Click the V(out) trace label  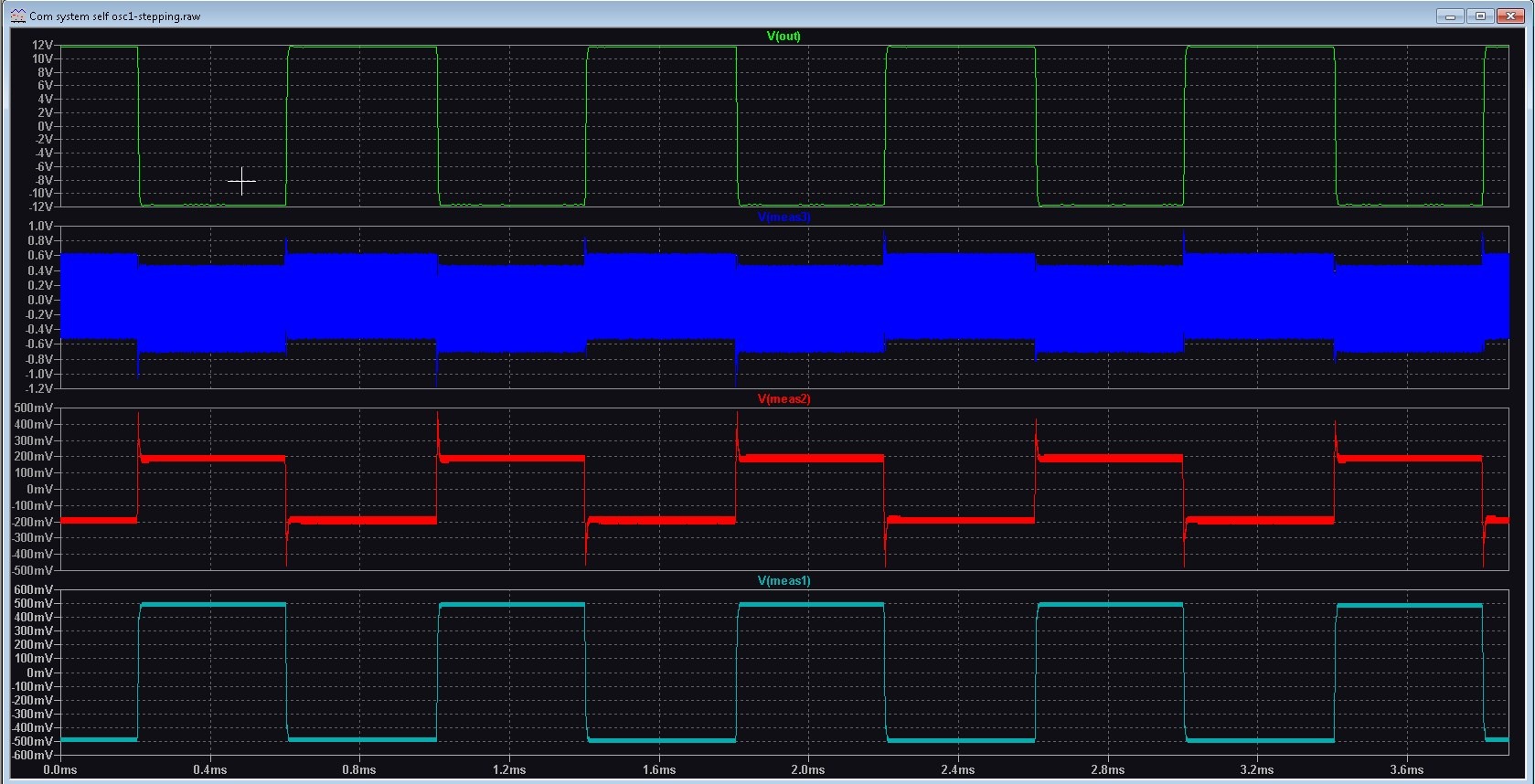783,37
